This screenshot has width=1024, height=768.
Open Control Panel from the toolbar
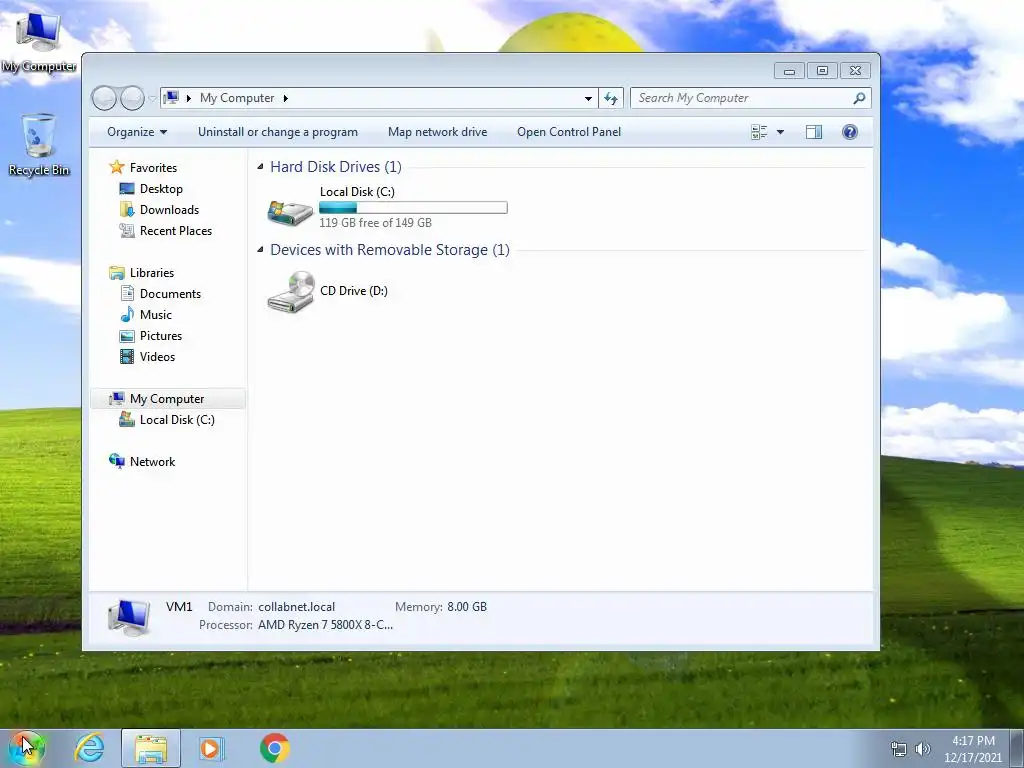569,132
